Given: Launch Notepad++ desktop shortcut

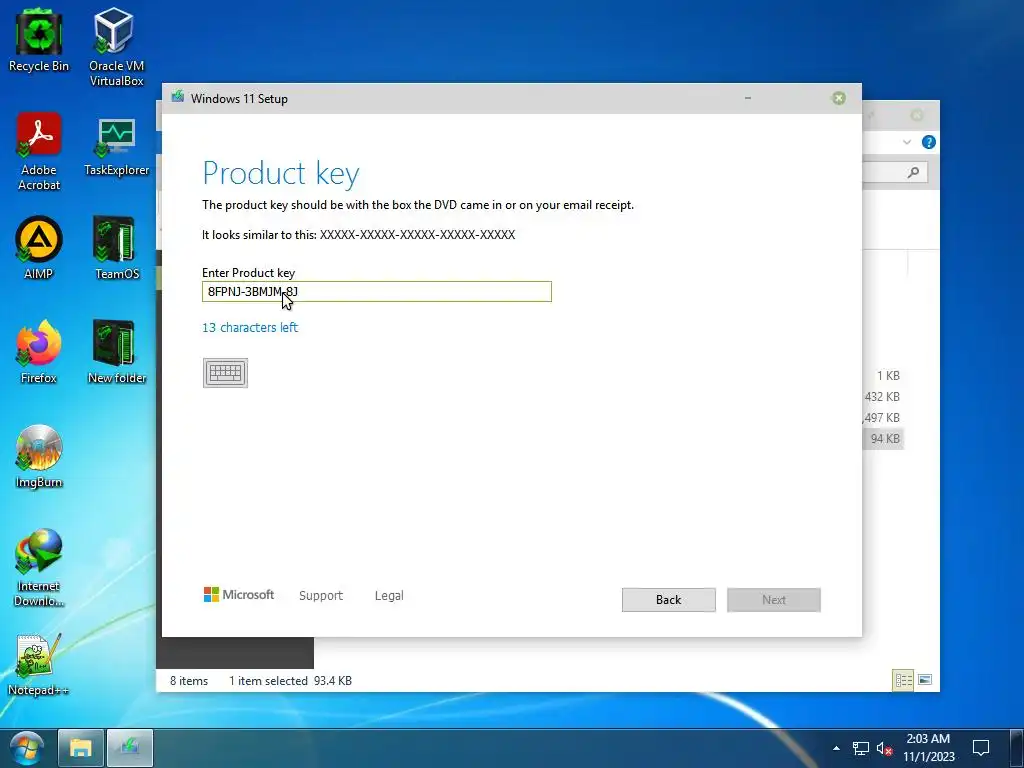Looking at the screenshot, I should 39,665.
